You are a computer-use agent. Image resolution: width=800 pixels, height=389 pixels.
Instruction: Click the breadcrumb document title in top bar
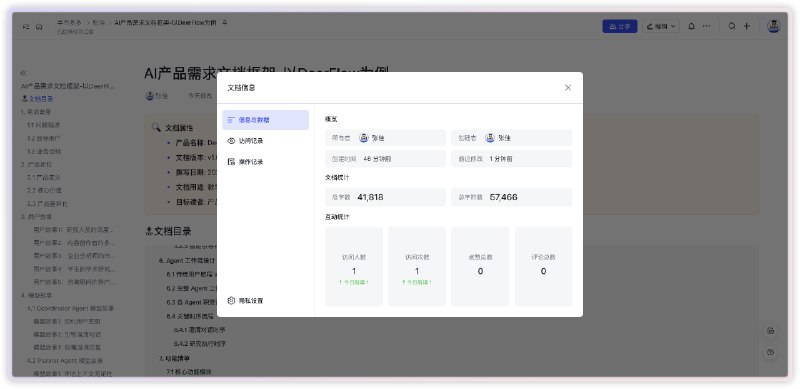166,23
